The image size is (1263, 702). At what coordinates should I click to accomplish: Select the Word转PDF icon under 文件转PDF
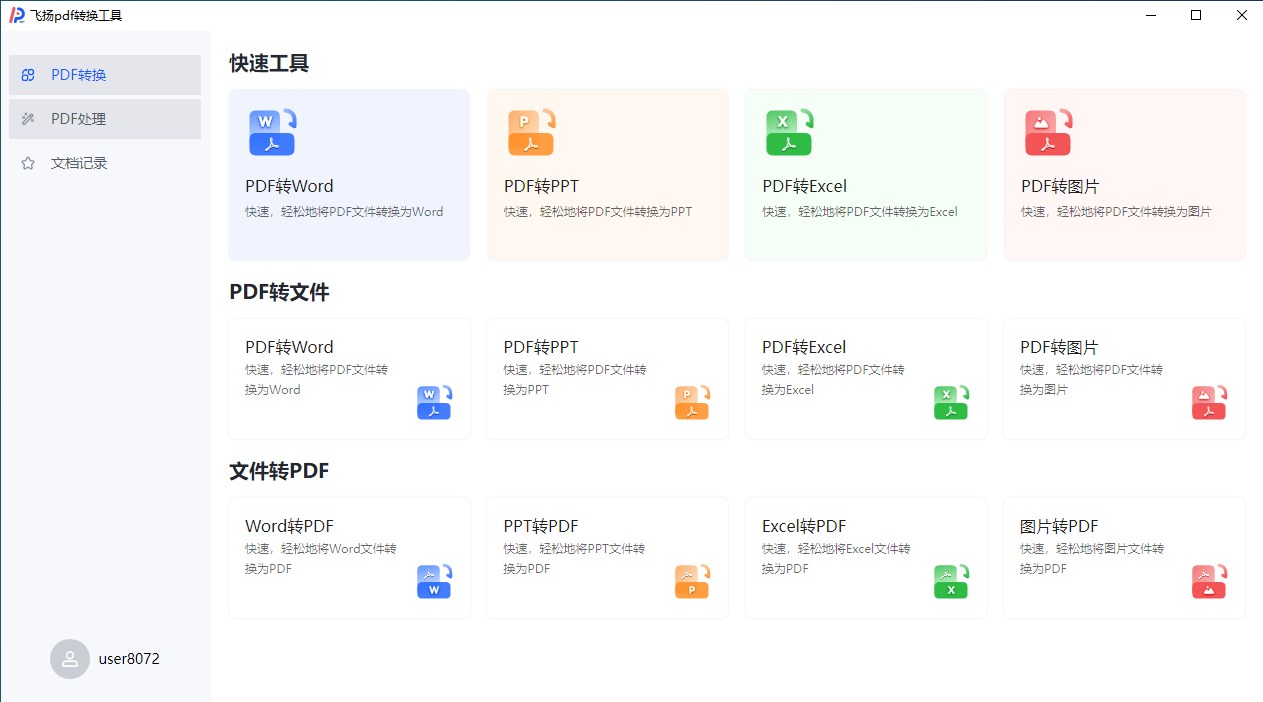(434, 581)
